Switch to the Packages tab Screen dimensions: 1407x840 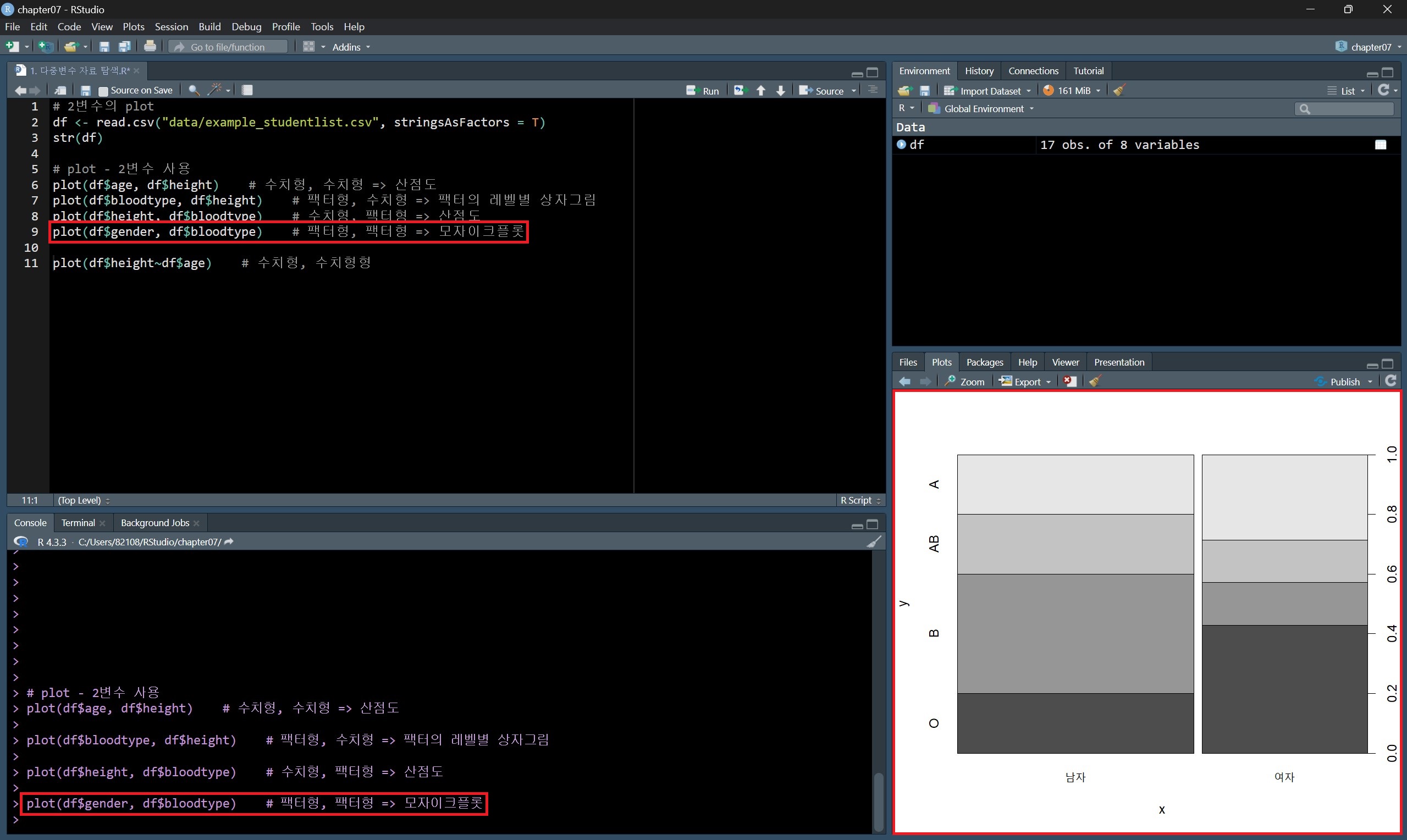coord(984,362)
